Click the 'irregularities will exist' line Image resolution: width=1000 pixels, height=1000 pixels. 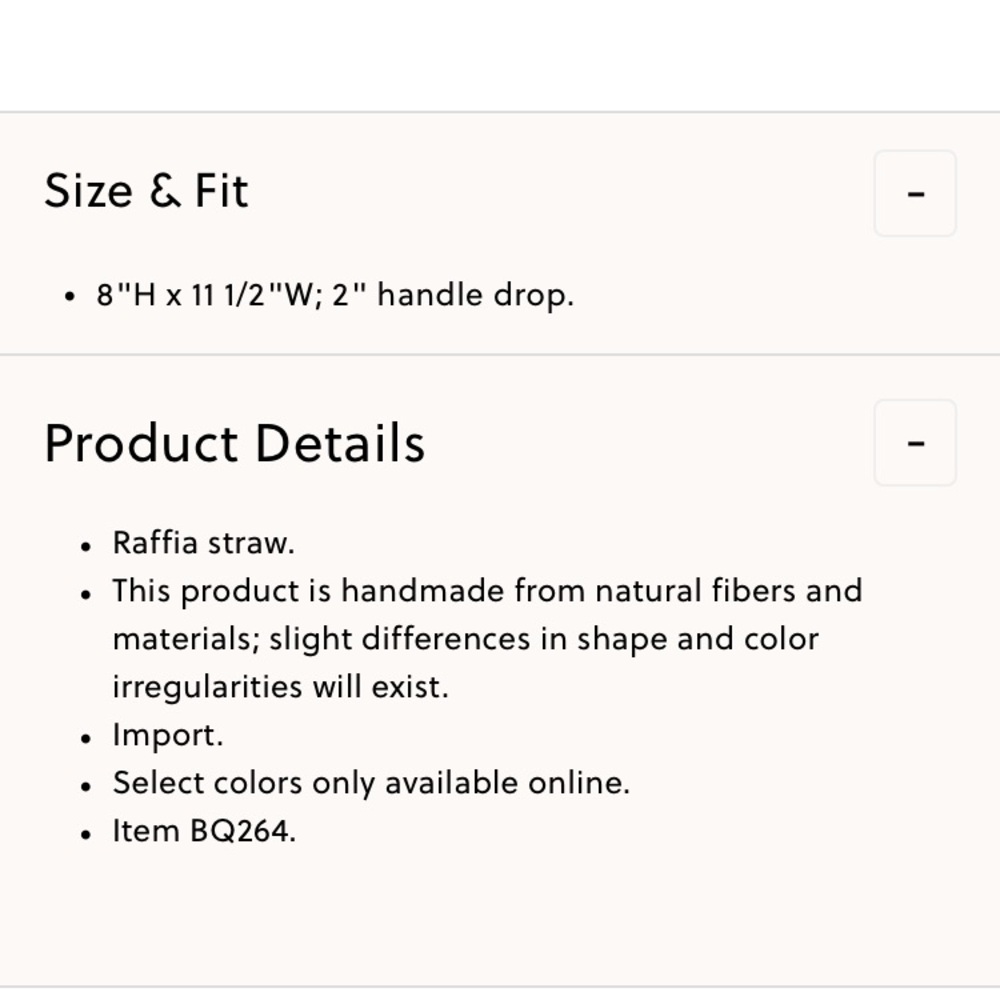pyautogui.click(x=281, y=687)
